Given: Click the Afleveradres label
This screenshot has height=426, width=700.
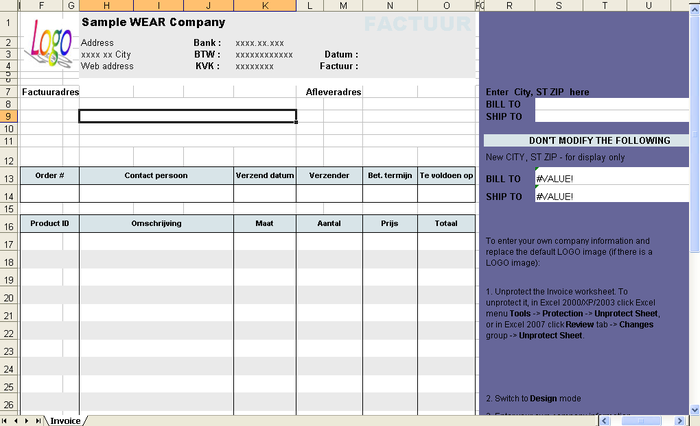Looking at the screenshot, I should click(333, 92).
